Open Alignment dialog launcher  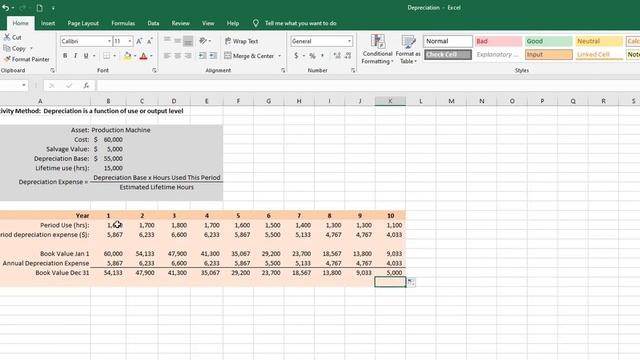pyautogui.click(x=283, y=71)
